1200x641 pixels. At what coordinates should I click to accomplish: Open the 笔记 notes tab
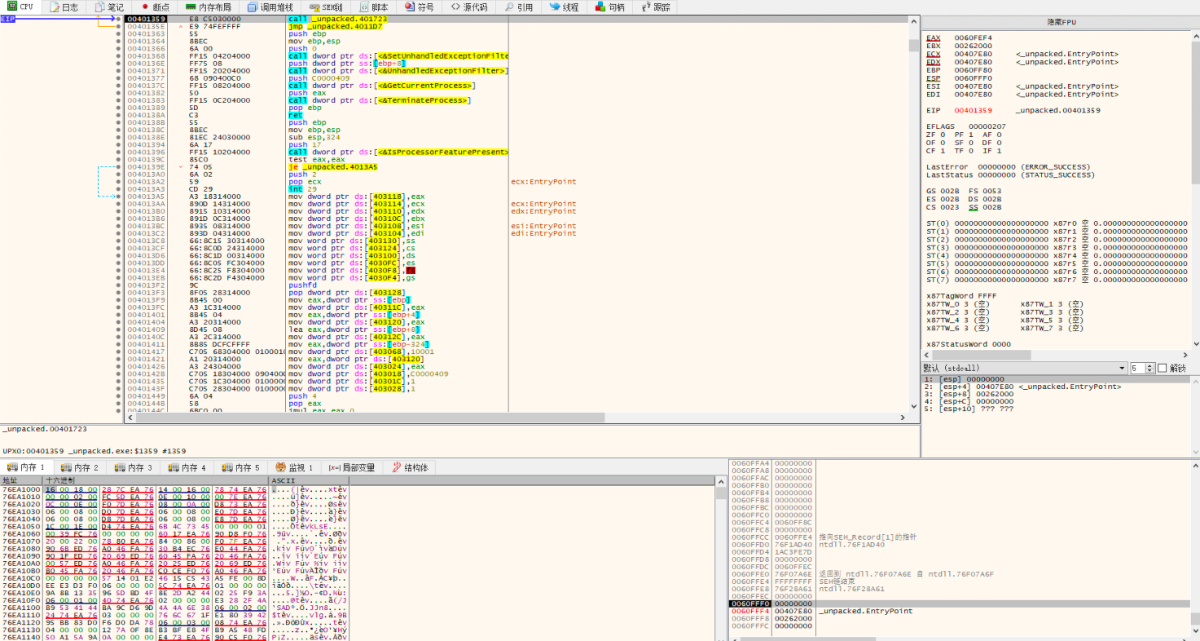(109, 7)
